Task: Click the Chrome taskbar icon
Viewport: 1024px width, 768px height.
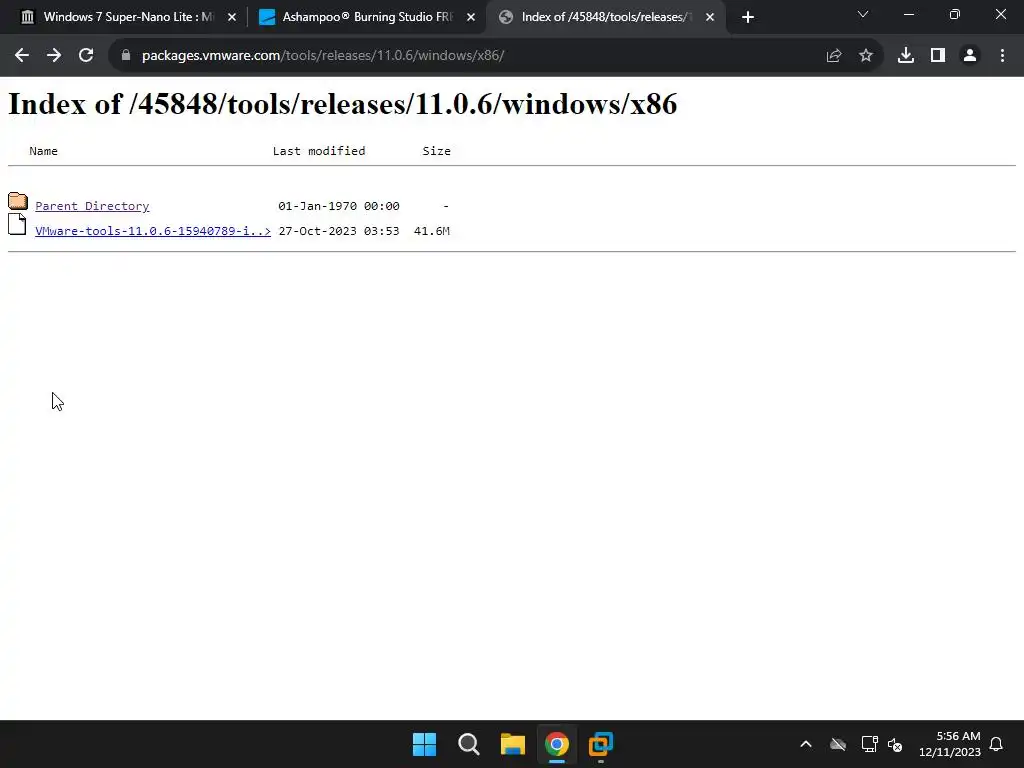Action: click(556, 744)
